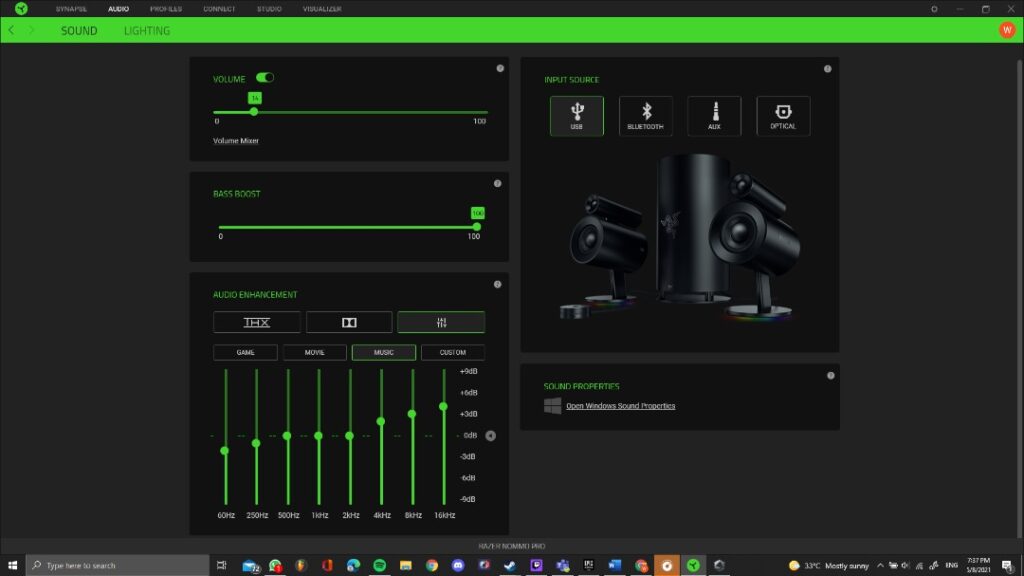Choose Bluetooth as input source

point(646,115)
